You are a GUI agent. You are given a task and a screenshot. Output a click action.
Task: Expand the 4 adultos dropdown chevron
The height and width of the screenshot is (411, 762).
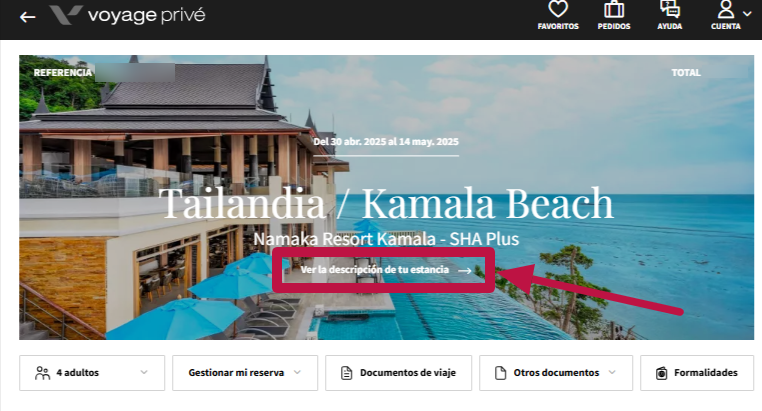pyautogui.click(x=144, y=372)
